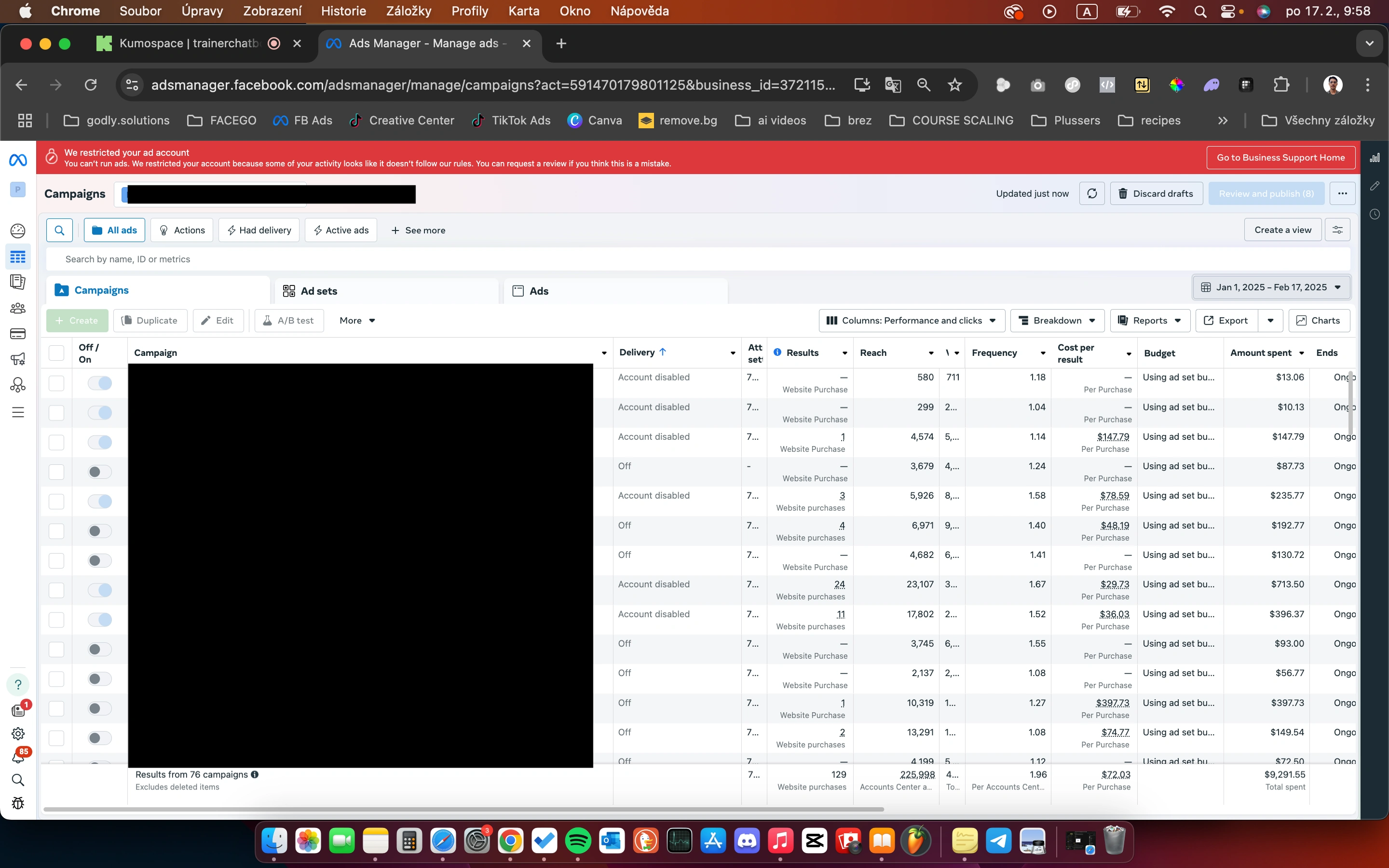Click the refresh icon next to Updated just now
1389x868 pixels.
pos(1092,193)
